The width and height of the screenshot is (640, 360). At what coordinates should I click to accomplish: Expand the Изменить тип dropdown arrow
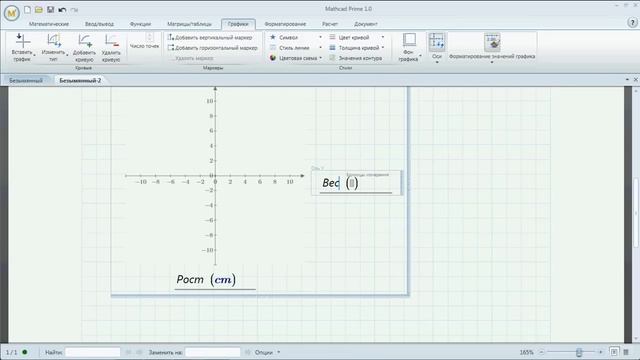67,55
